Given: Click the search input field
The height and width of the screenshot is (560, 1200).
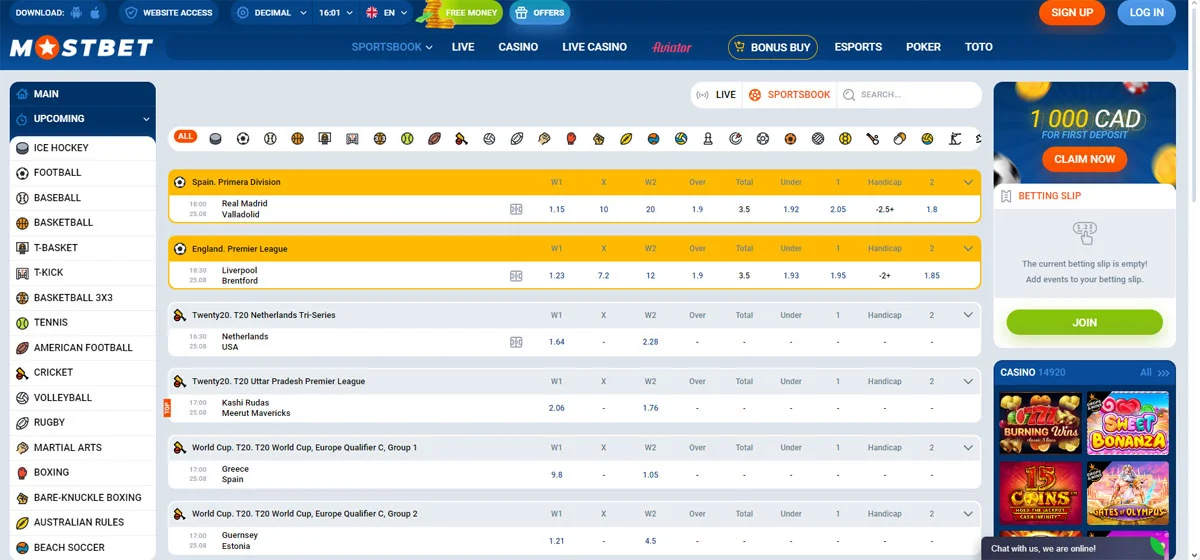Looking at the screenshot, I should [910, 95].
